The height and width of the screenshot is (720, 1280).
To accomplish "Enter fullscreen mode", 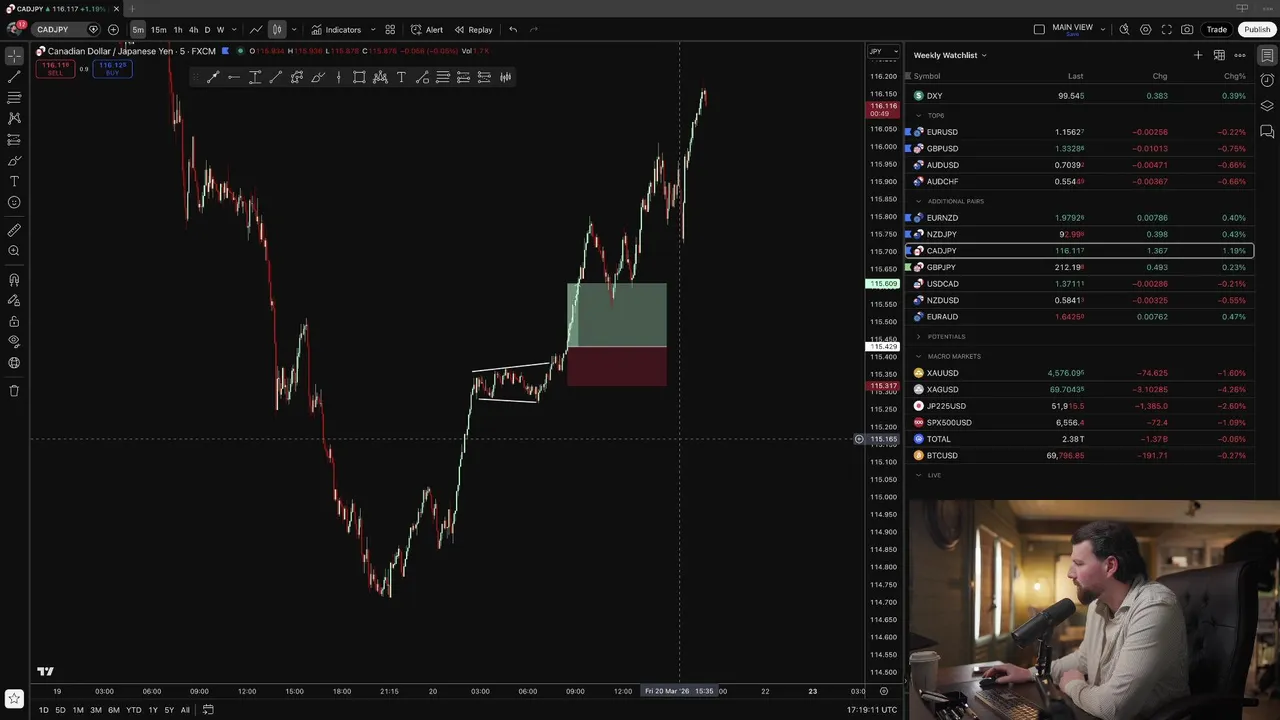I will 1166,30.
